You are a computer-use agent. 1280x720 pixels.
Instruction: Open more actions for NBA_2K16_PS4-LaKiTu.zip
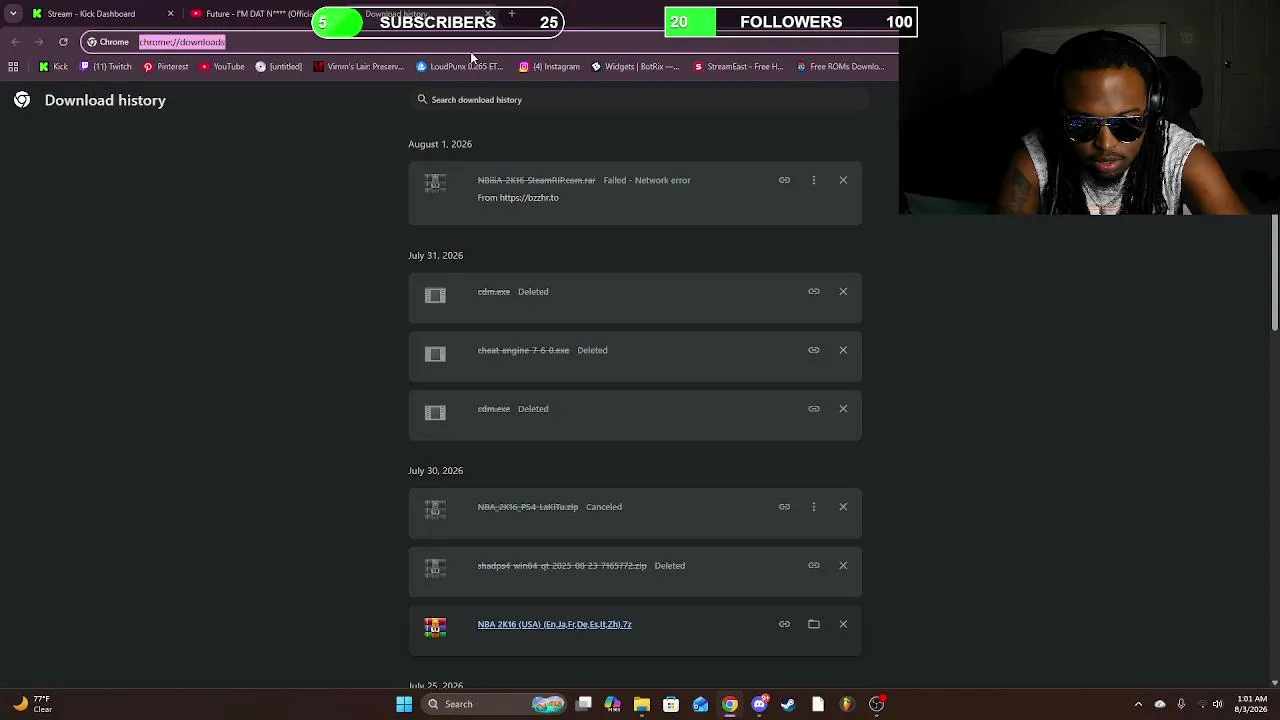pos(814,507)
